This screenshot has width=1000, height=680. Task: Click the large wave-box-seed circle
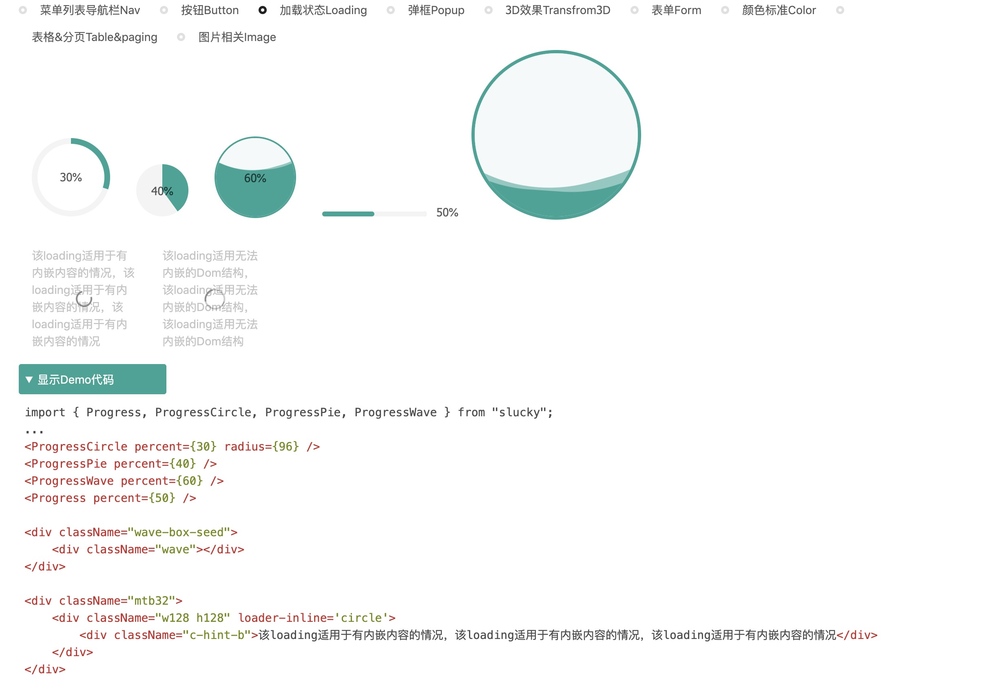click(x=556, y=135)
